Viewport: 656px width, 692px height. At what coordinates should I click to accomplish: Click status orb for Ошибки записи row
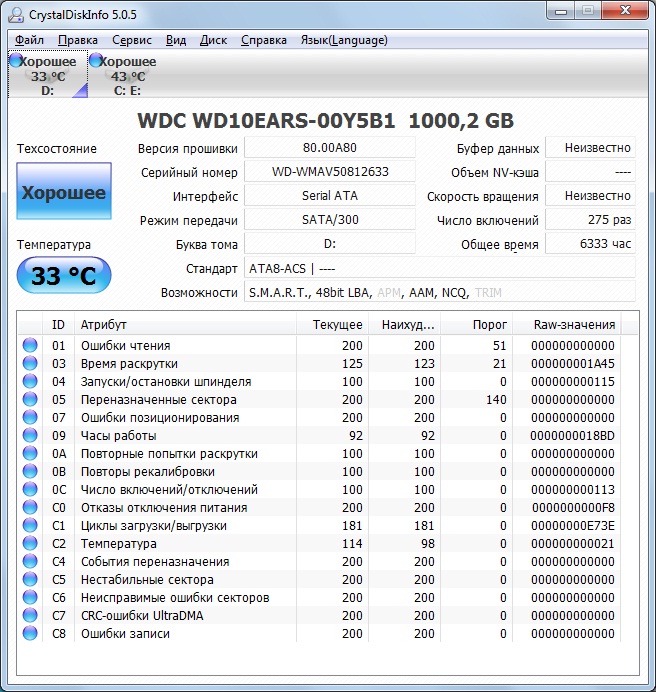[30, 634]
